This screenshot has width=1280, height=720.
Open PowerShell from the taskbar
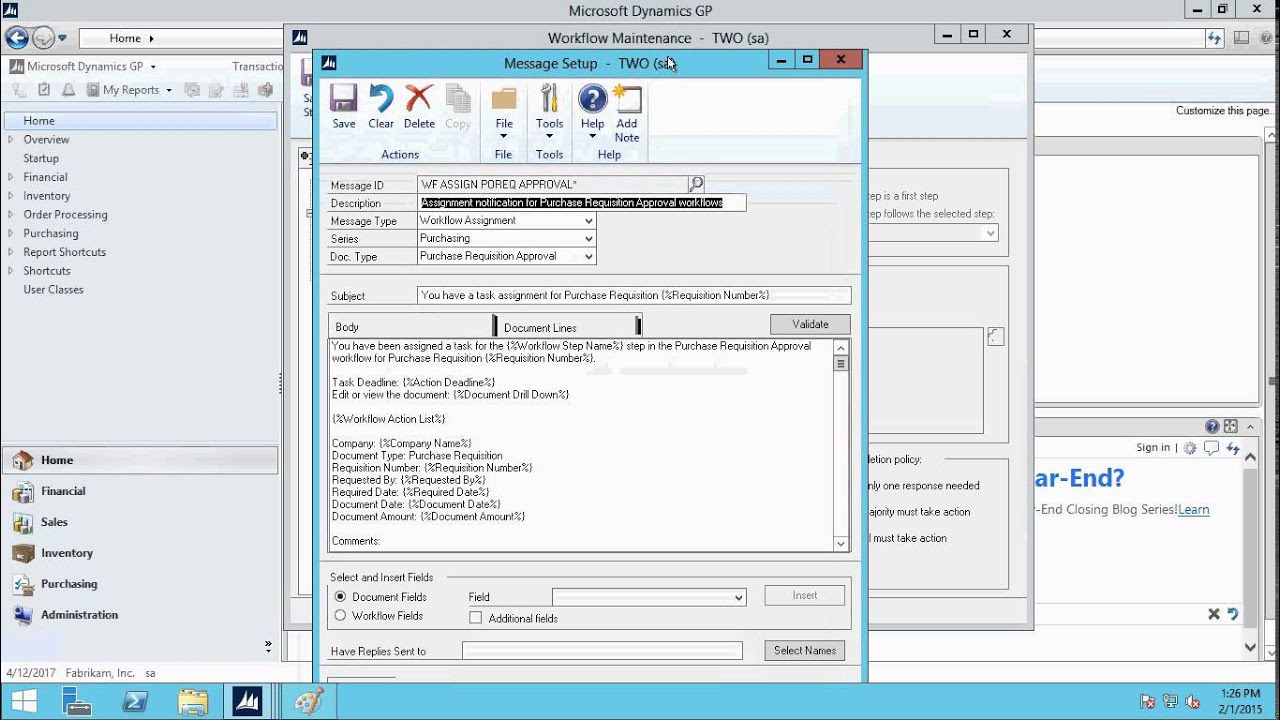tap(135, 701)
